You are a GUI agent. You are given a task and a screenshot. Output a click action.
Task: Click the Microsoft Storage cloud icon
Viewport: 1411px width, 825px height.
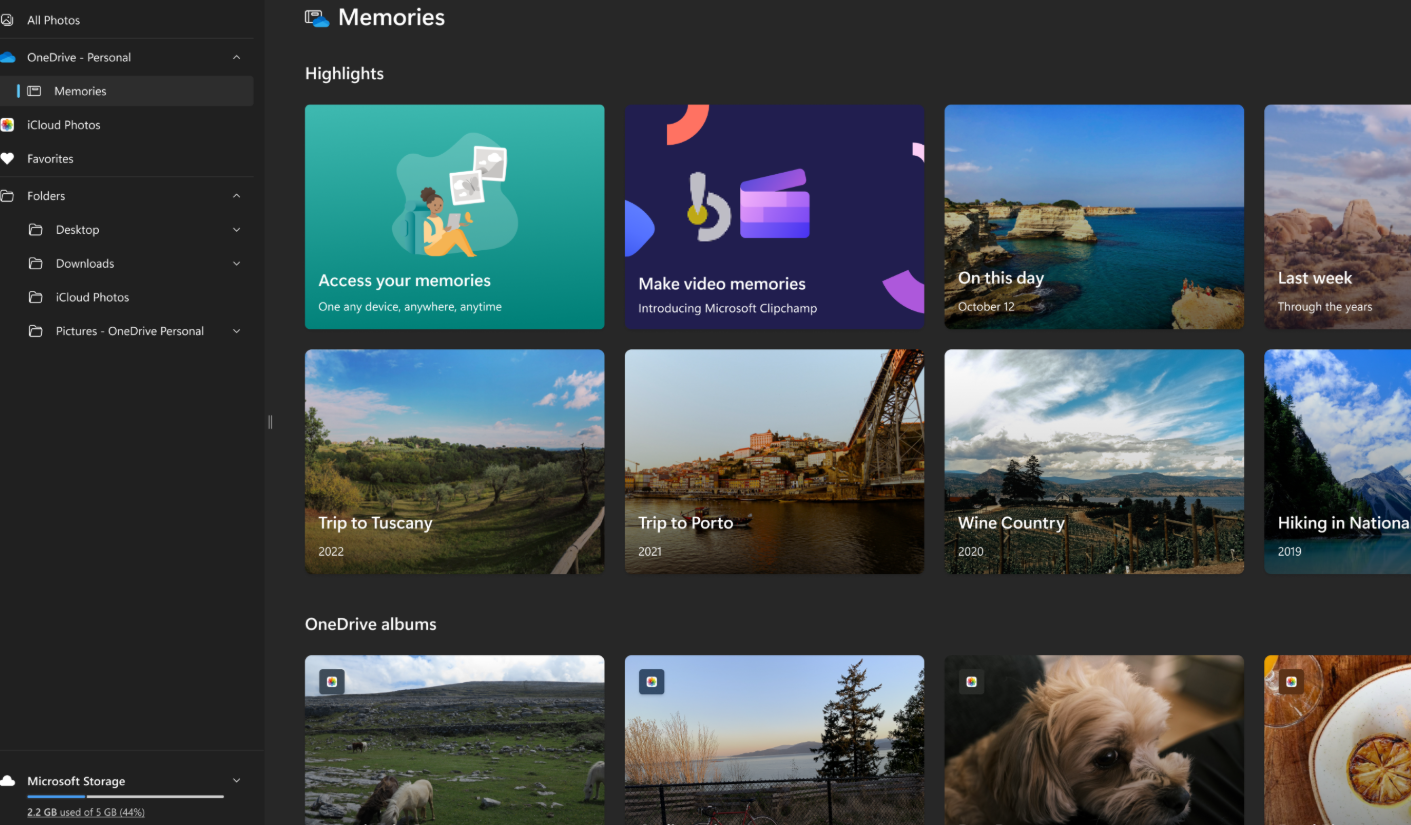point(7,781)
